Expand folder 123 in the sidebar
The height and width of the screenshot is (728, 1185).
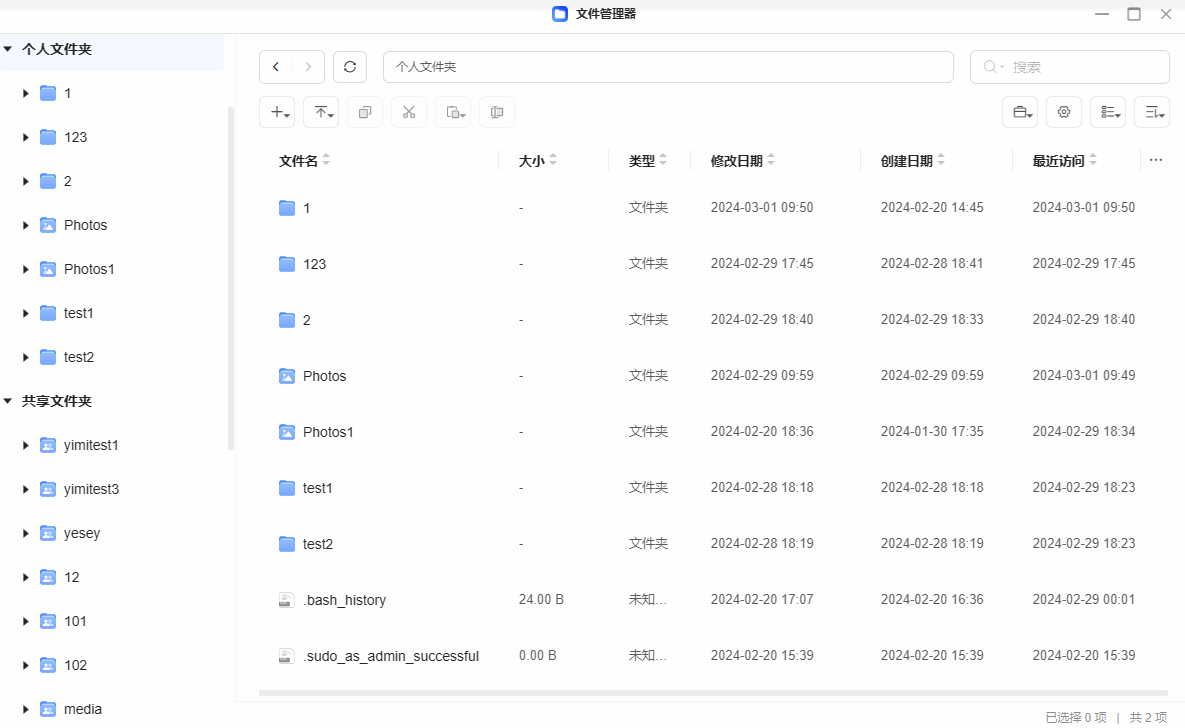26,138
